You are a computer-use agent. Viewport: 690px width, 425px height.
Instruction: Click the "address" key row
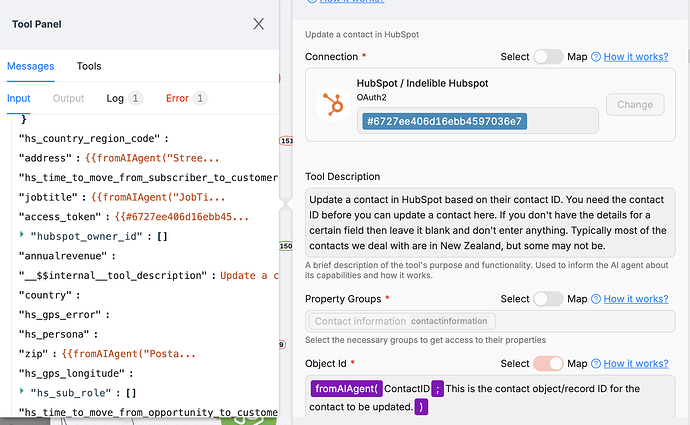(119, 158)
